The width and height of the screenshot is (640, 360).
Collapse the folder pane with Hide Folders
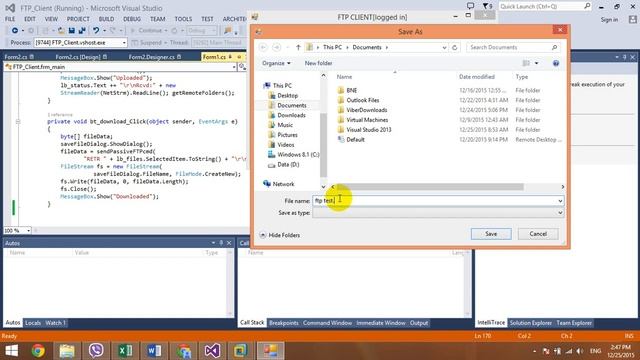[x=280, y=235]
